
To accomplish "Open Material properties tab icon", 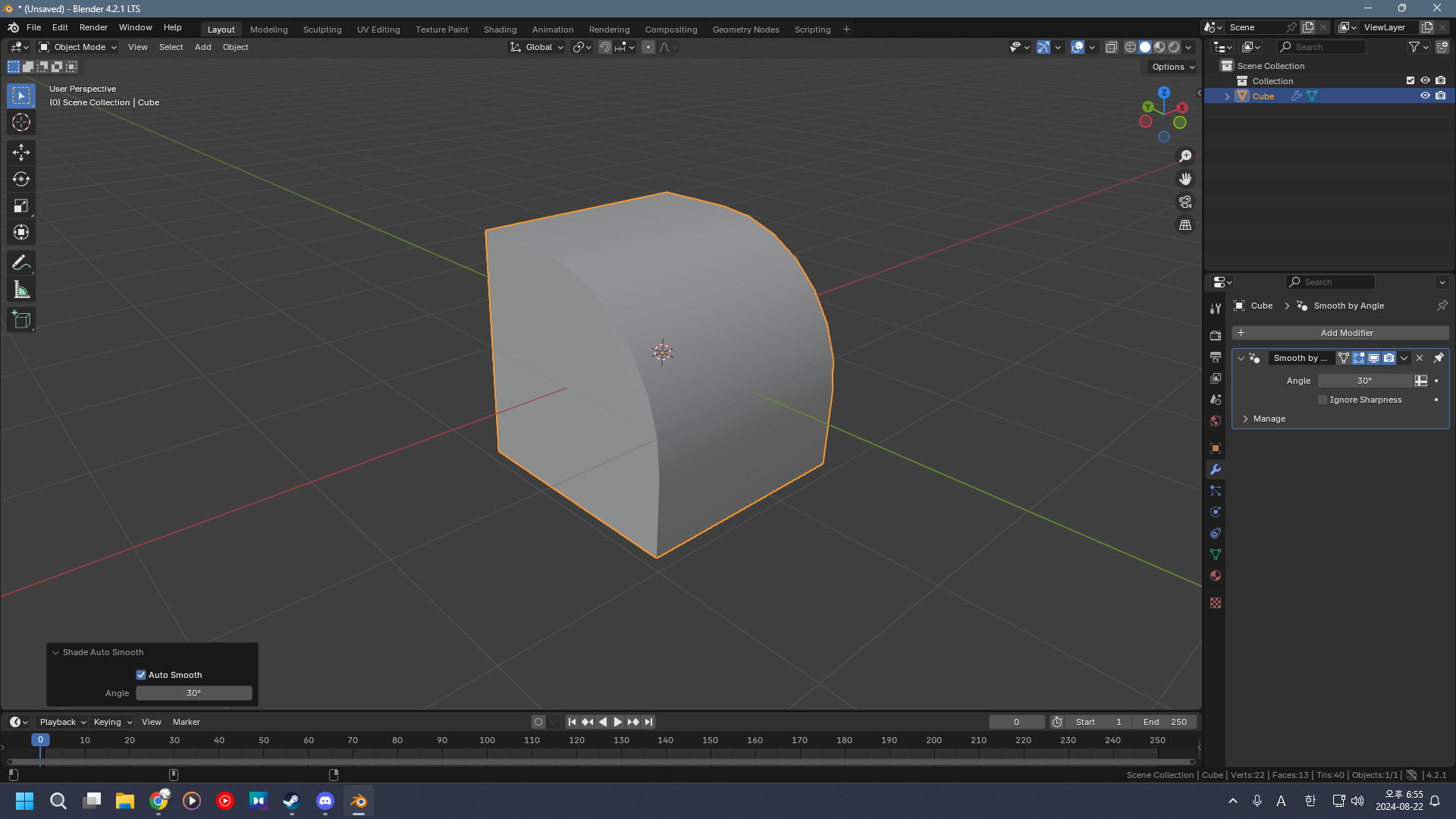I will [x=1216, y=576].
